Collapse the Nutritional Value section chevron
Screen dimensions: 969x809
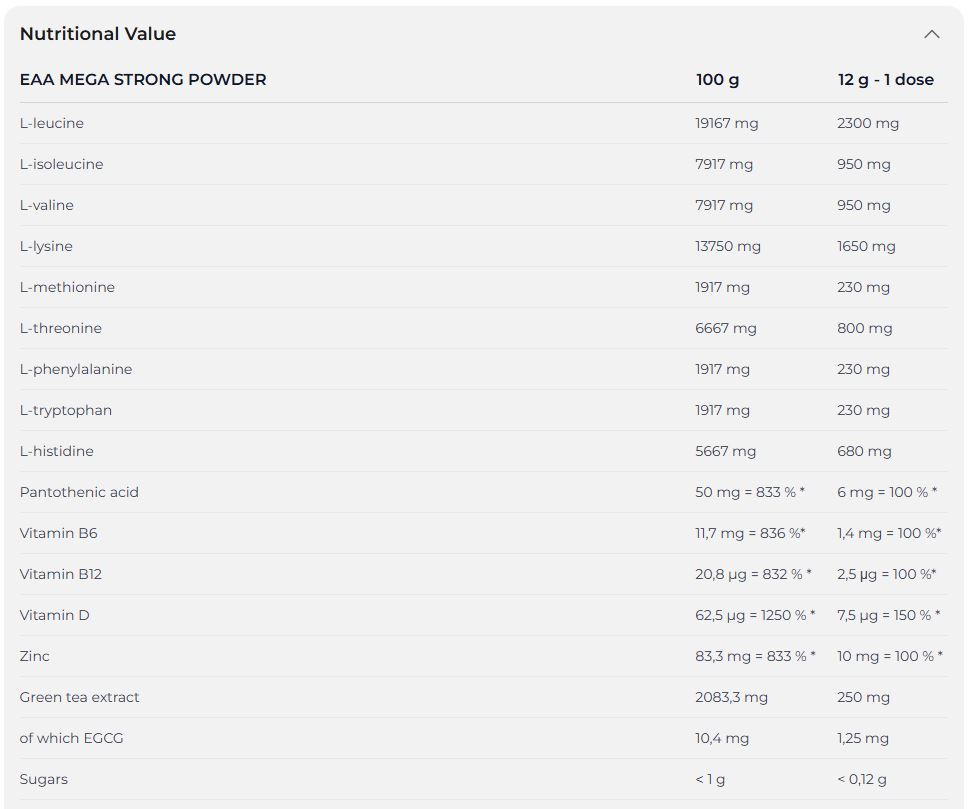(x=931, y=34)
